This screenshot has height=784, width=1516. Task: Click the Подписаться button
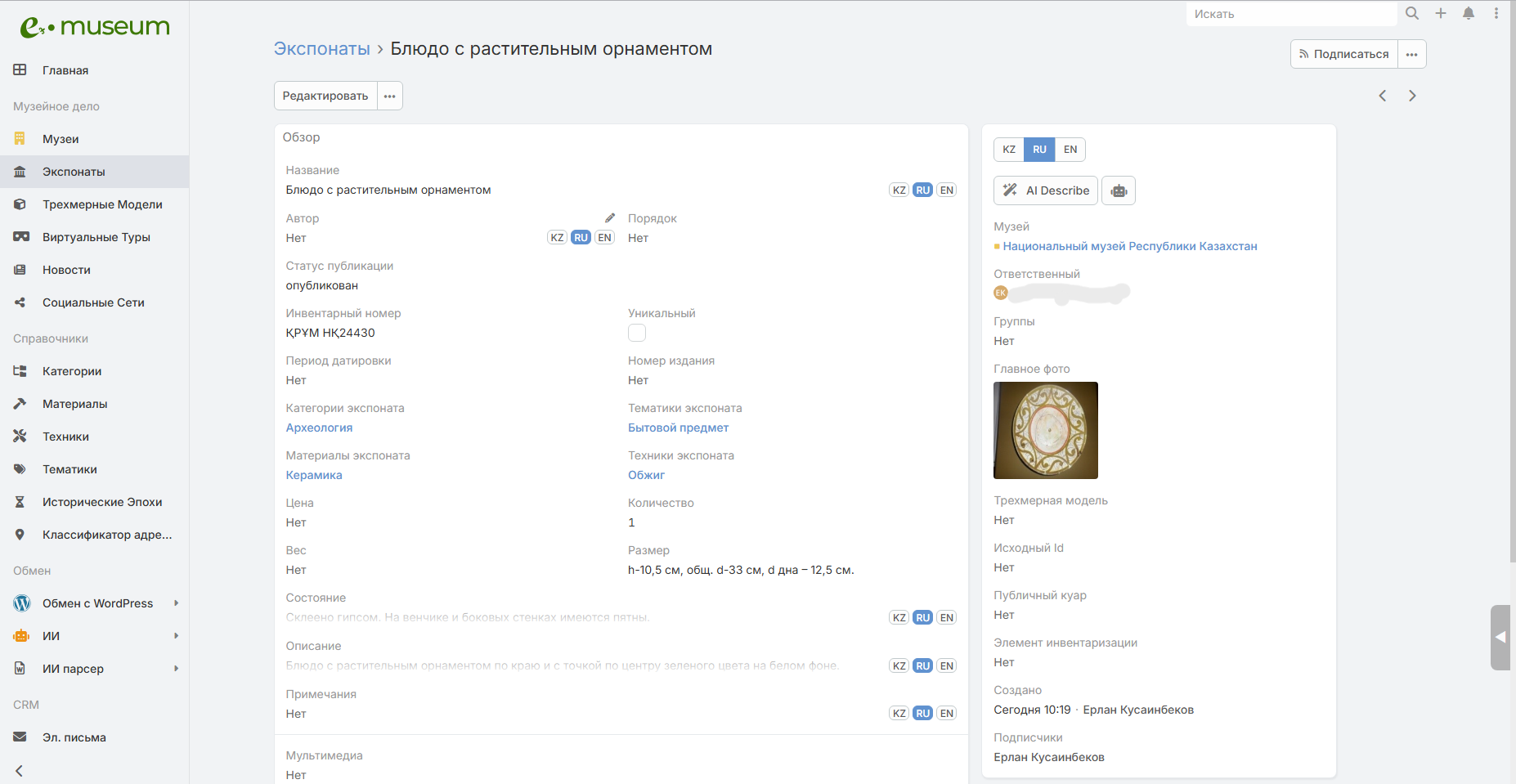(x=1343, y=54)
